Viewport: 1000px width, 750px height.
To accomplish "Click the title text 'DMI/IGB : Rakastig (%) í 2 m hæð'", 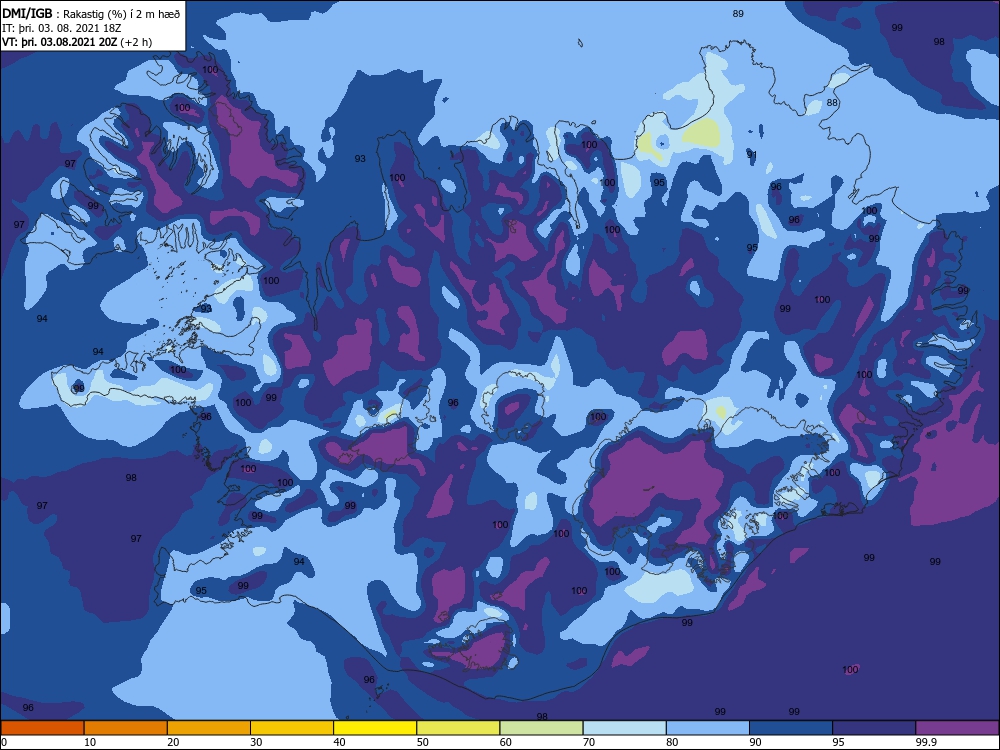I will [91, 13].
